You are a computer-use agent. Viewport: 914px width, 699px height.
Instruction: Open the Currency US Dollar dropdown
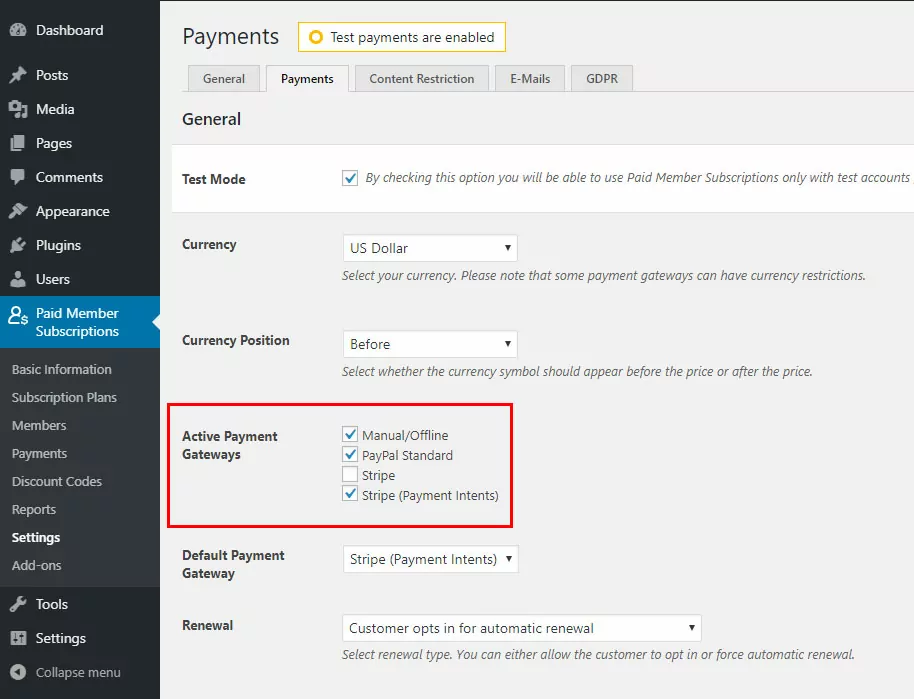430,248
